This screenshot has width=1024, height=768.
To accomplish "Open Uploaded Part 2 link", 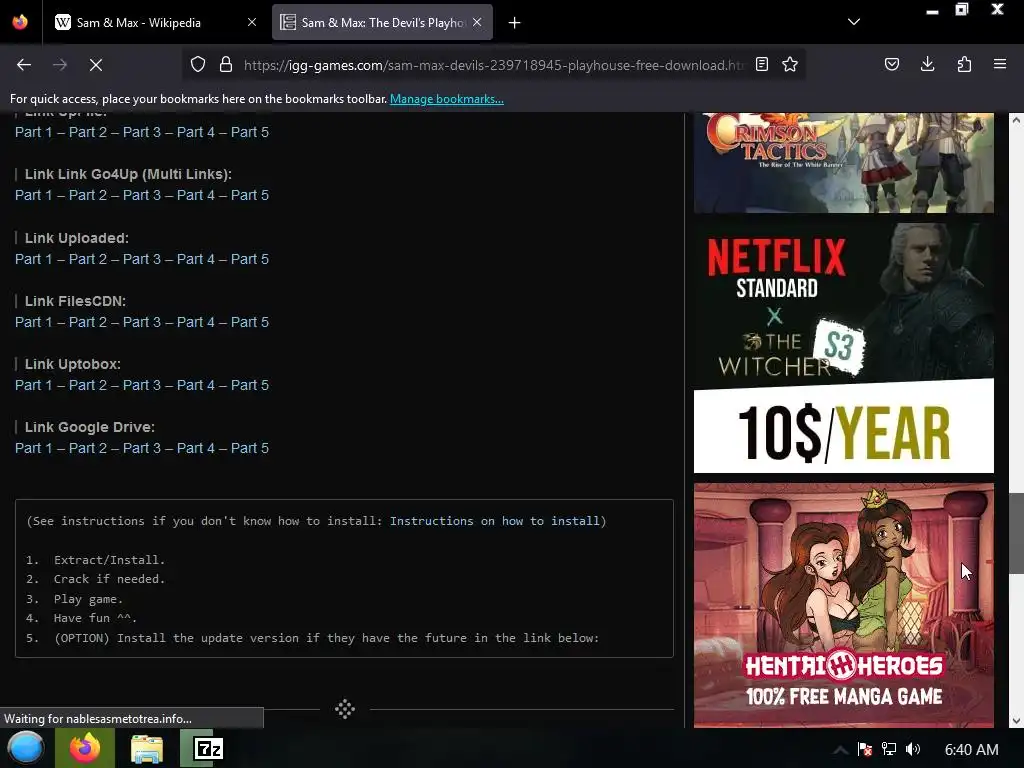I will click(x=88, y=259).
